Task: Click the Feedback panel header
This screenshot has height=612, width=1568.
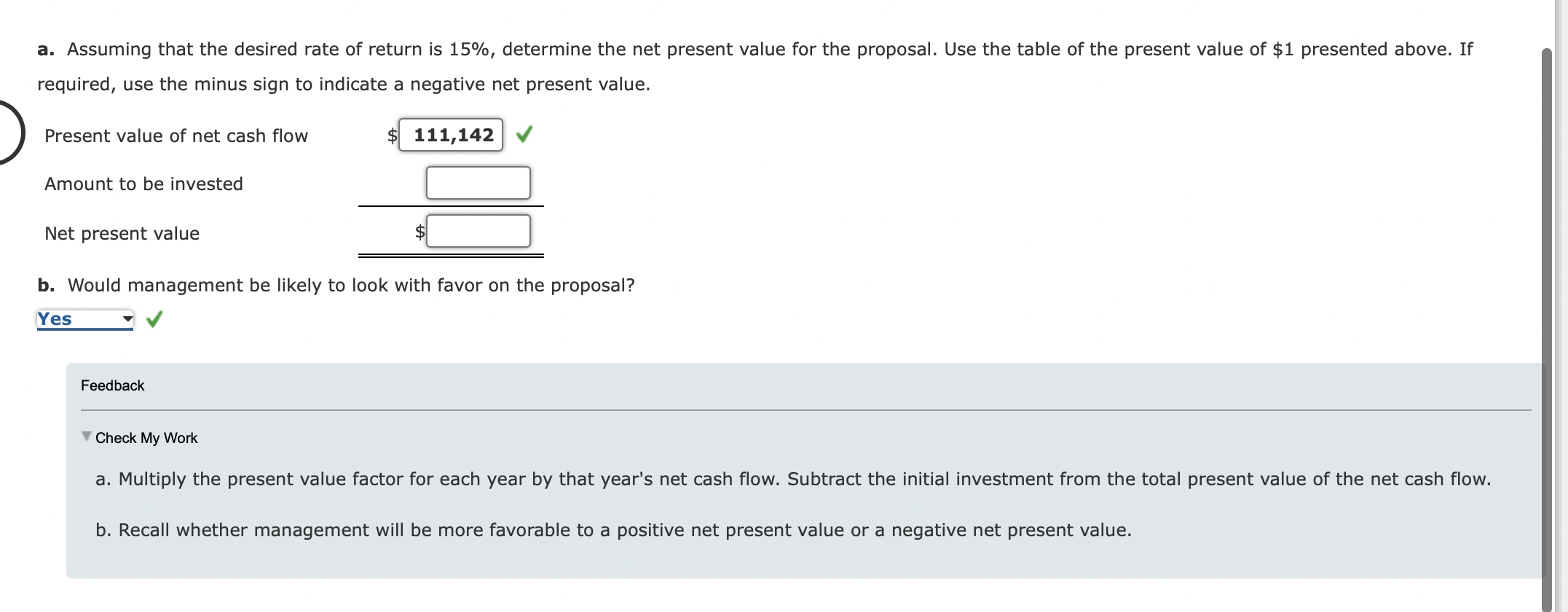Action: [112, 385]
